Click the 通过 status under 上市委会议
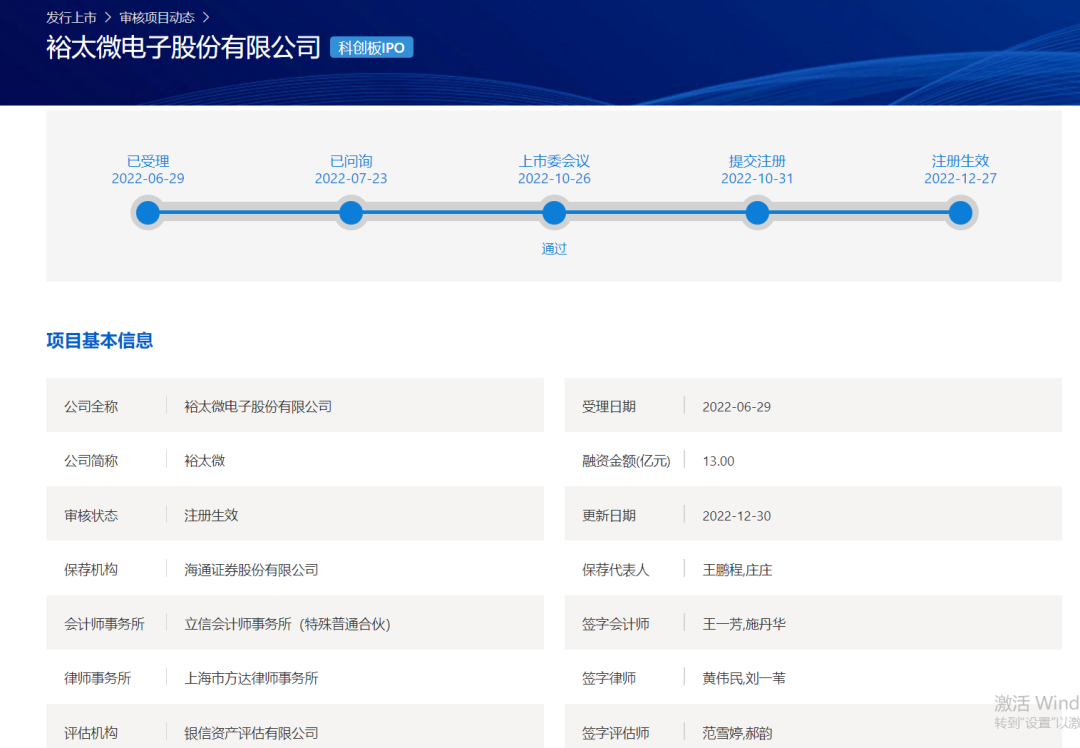Screen dimensions: 1080x748 [x=554, y=249]
